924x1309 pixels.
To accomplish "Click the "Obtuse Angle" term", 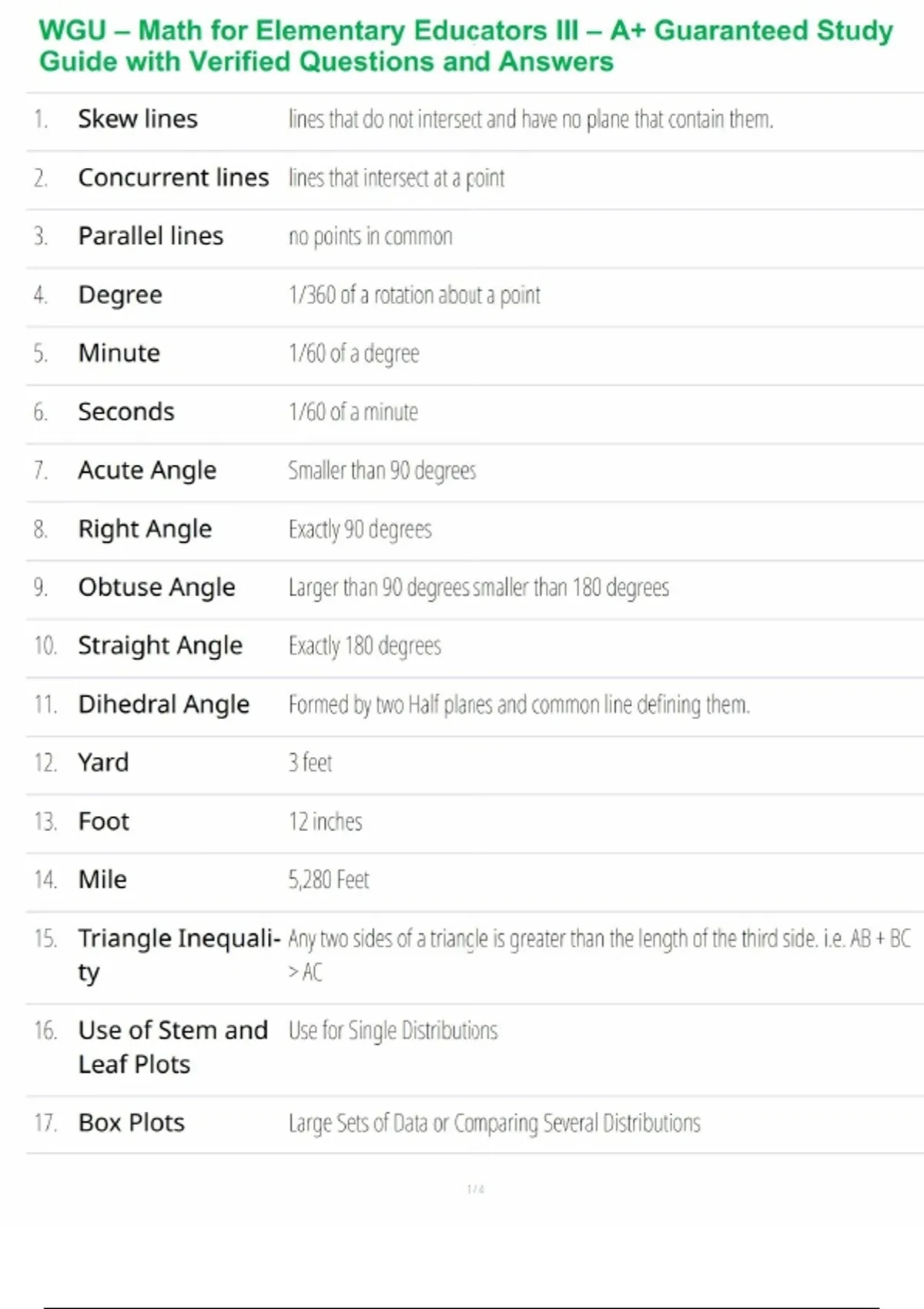I will [156, 588].
